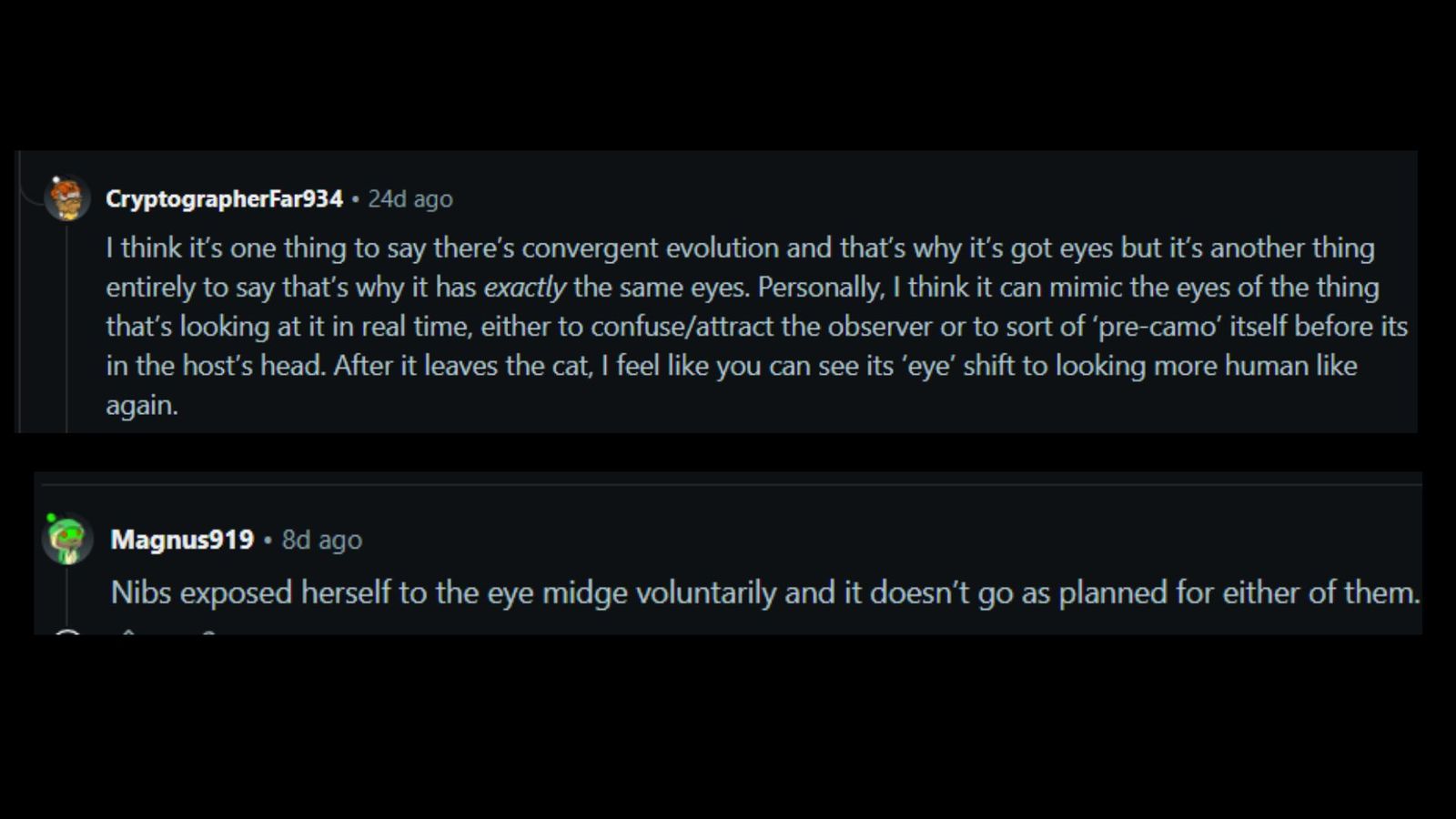Click the green online dot on Magnus919's avatar
Viewport: 1456px width, 819px height.
51,518
